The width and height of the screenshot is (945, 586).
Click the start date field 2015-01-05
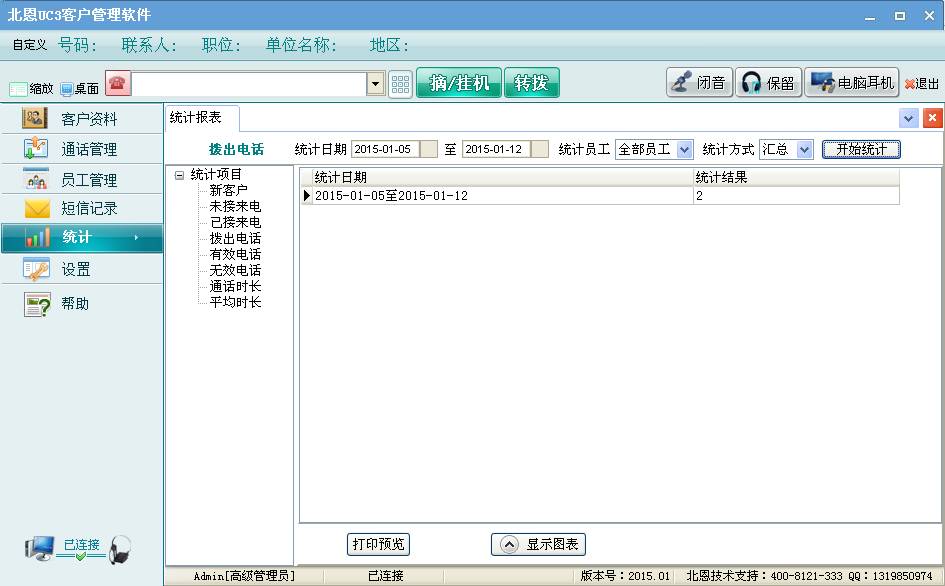point(385,149)
